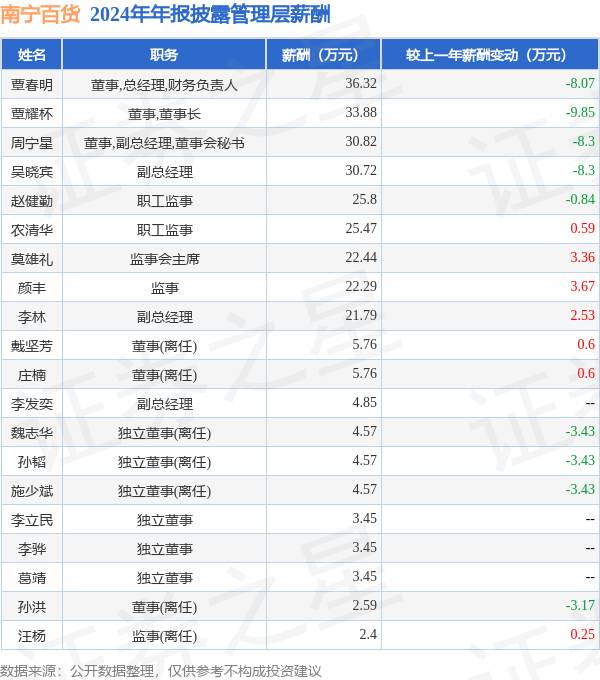Select the name 施少斌

pyautogui.click(x=32, y=491)
